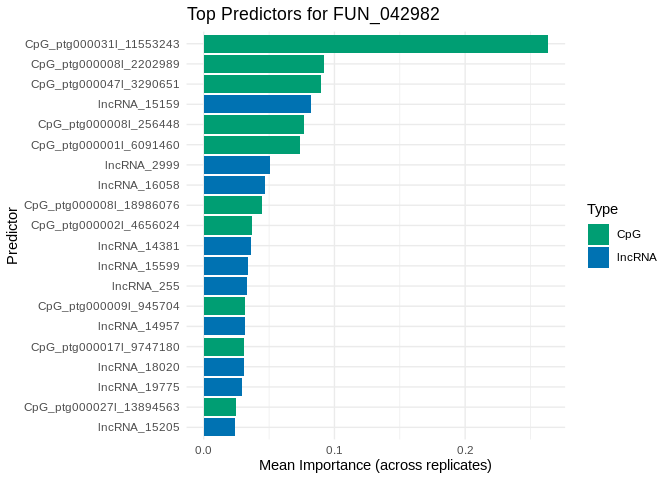Click the blue lncRNA legend swatch

[x=598, y=257]
